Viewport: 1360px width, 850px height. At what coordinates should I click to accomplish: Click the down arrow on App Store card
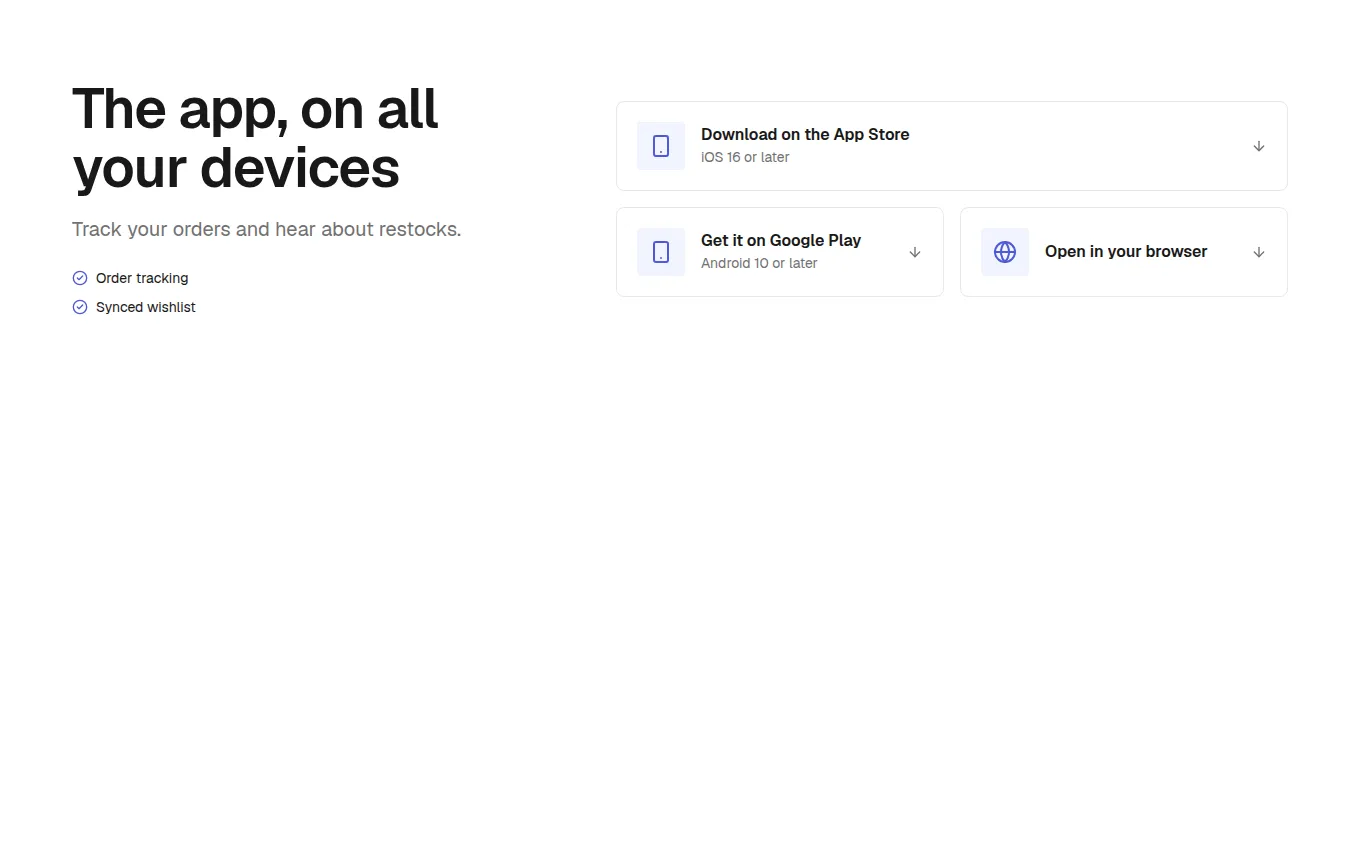(x=1259, y=146)
